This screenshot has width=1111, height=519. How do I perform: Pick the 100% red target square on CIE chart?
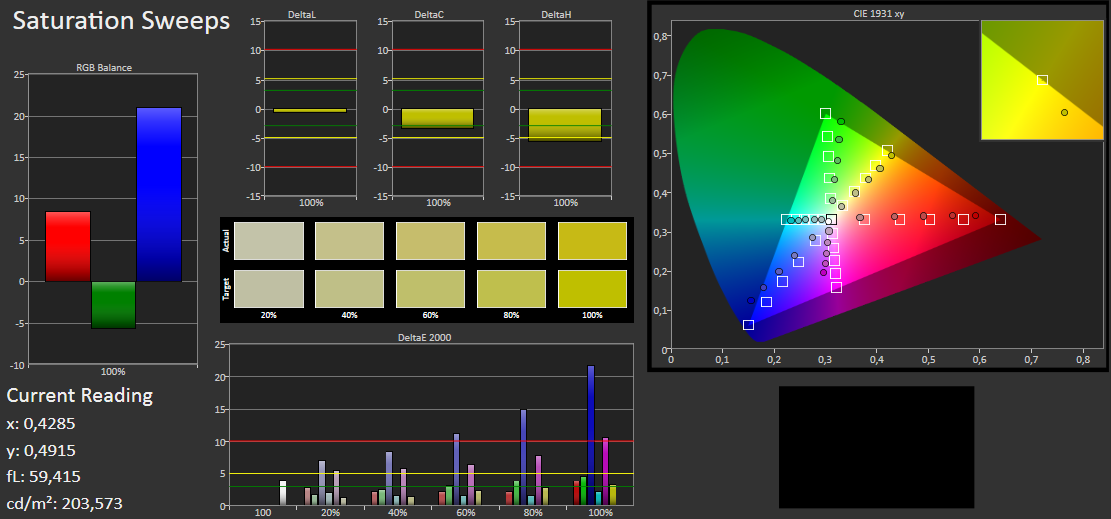click(1000, 219)
